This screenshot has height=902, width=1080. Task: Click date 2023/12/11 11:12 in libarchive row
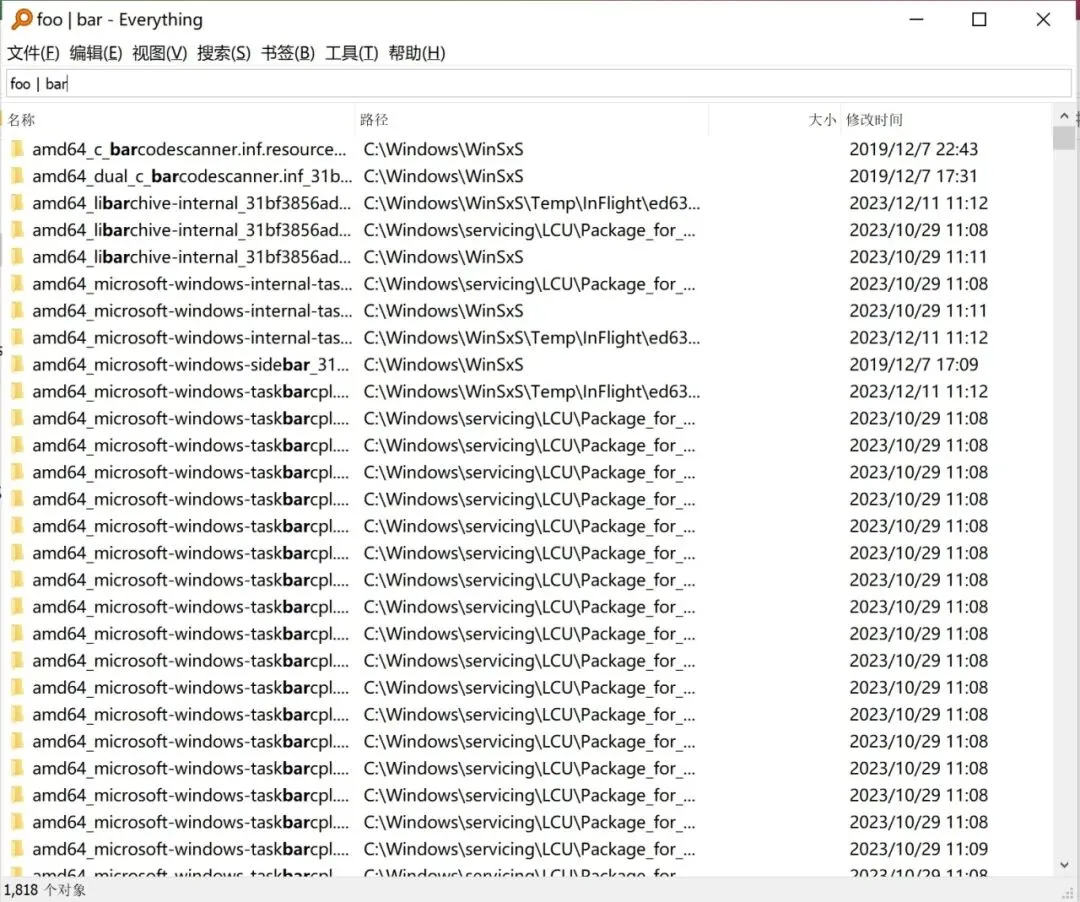tap(919, 203)
